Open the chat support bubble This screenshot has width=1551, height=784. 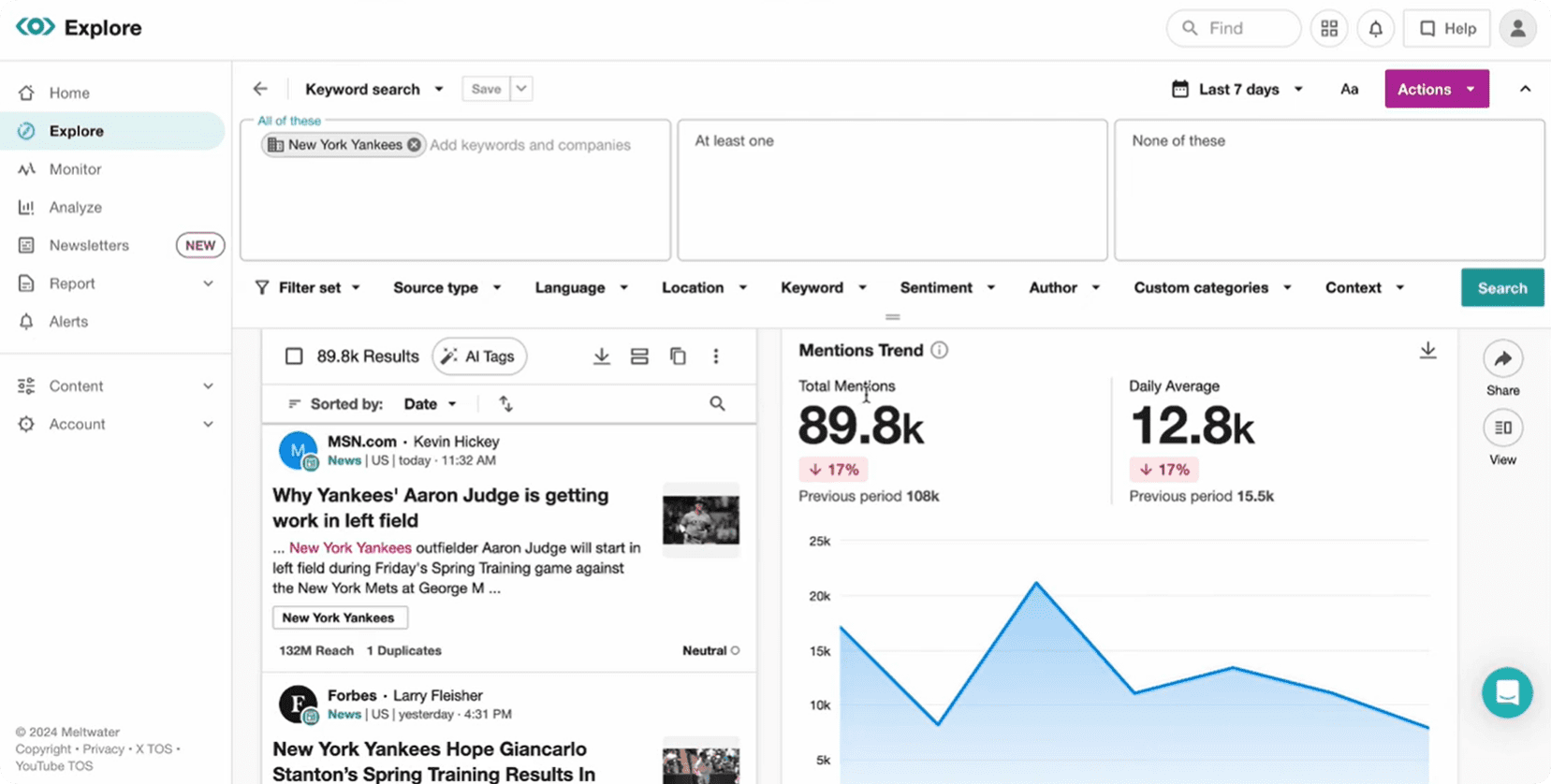click(1507, 692)
